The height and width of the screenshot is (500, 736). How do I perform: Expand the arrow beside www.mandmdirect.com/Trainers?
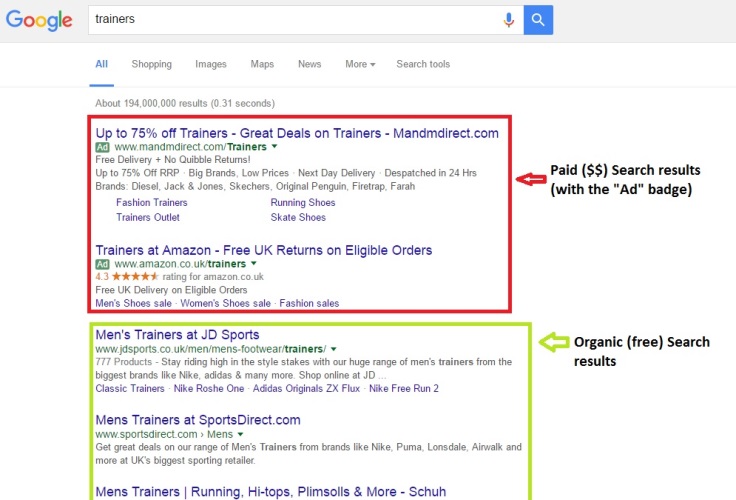pos(275,146)
